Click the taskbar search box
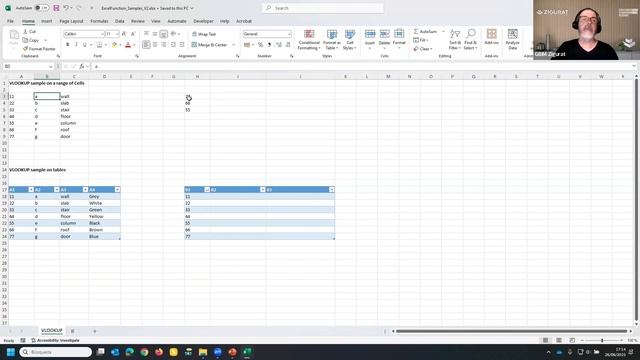Screen dimensions: 640x360 coord(56,352)
